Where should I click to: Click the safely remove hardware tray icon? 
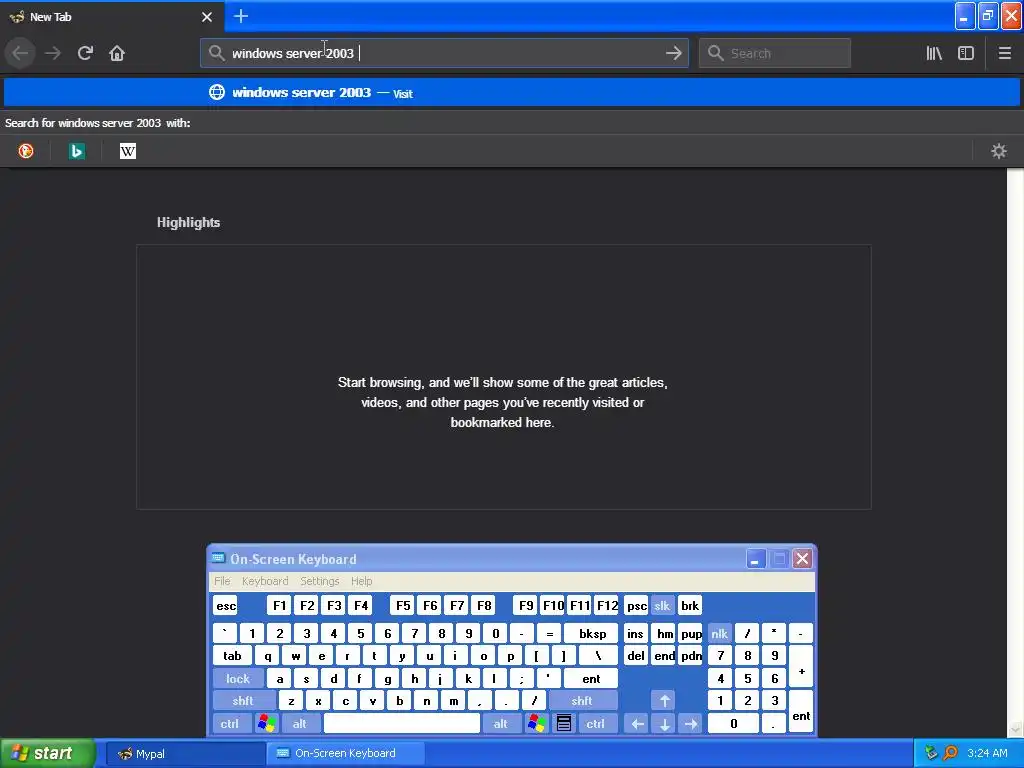(931, 753)
